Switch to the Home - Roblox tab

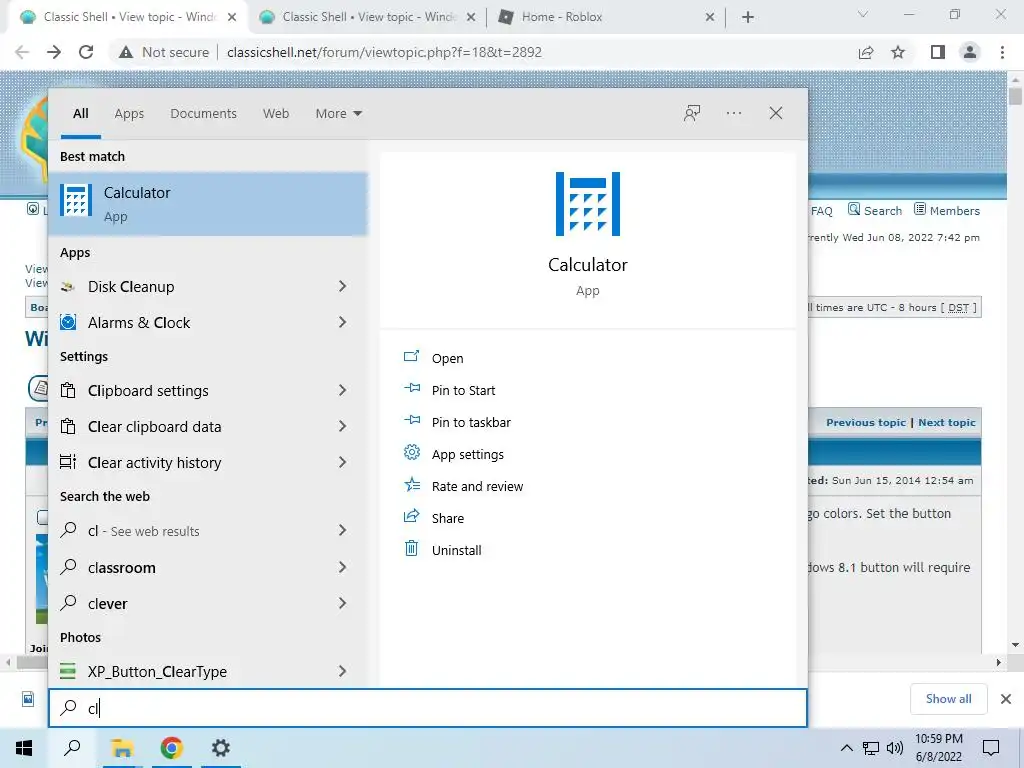click(607, 18)
